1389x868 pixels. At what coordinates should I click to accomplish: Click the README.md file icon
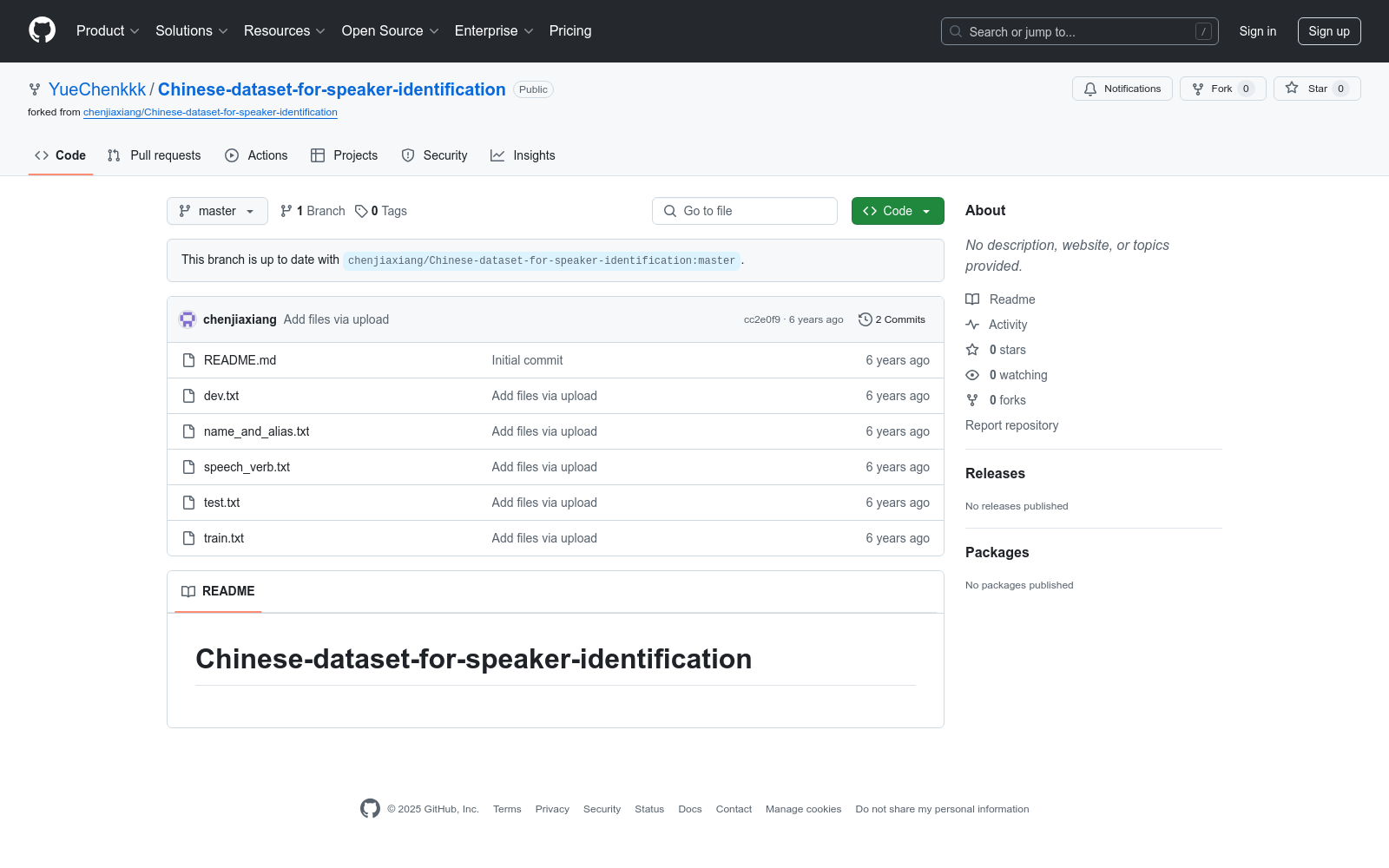coord(188,360)
